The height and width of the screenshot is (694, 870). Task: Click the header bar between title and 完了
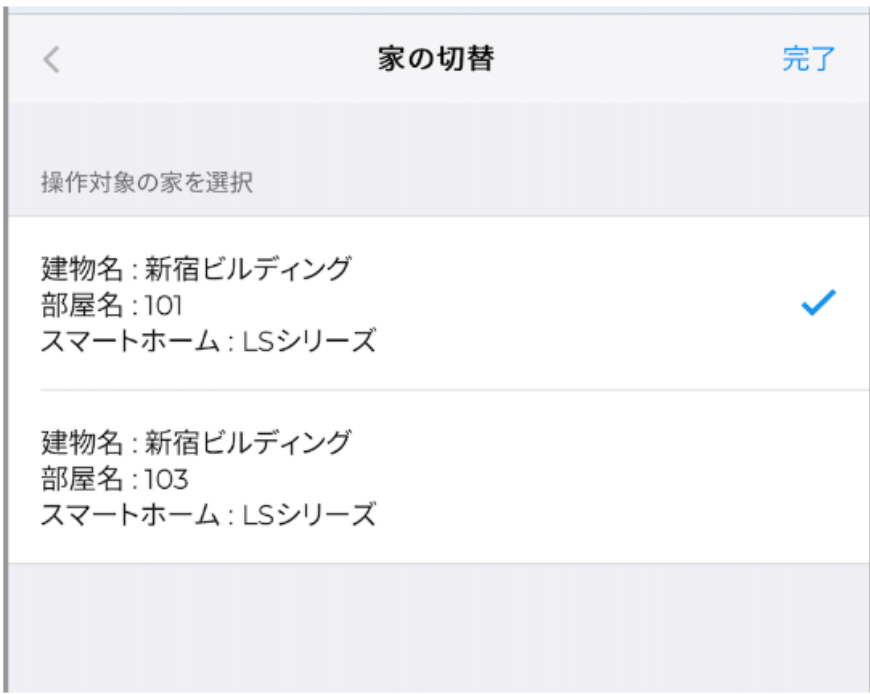tap(640, 60)
